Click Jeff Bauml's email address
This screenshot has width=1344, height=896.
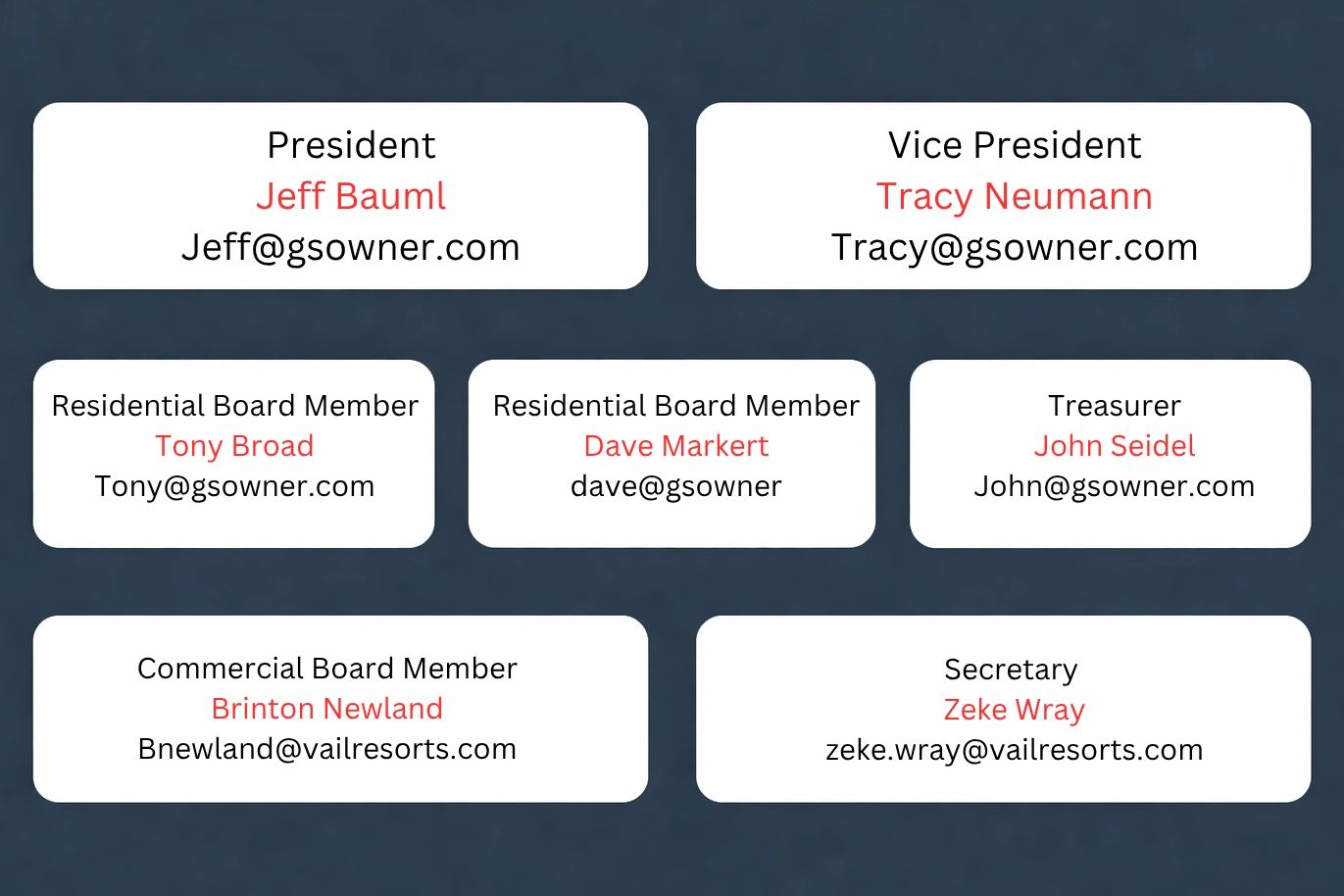351,247
